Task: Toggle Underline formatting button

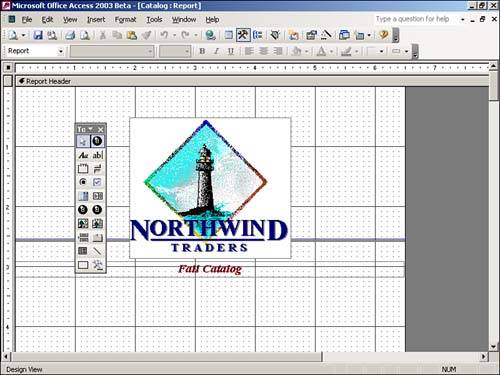Action: click(x=231, y=51)
